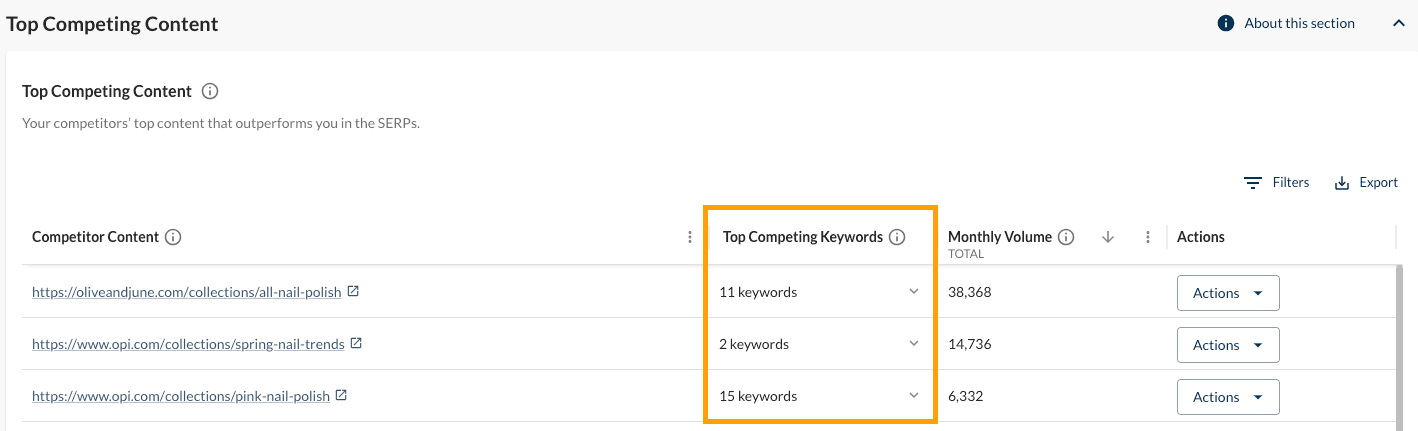Open three-dot menu for Competitor Content column
The height and width of the screenshot is (431, 1418).
(x=689, y=237)
